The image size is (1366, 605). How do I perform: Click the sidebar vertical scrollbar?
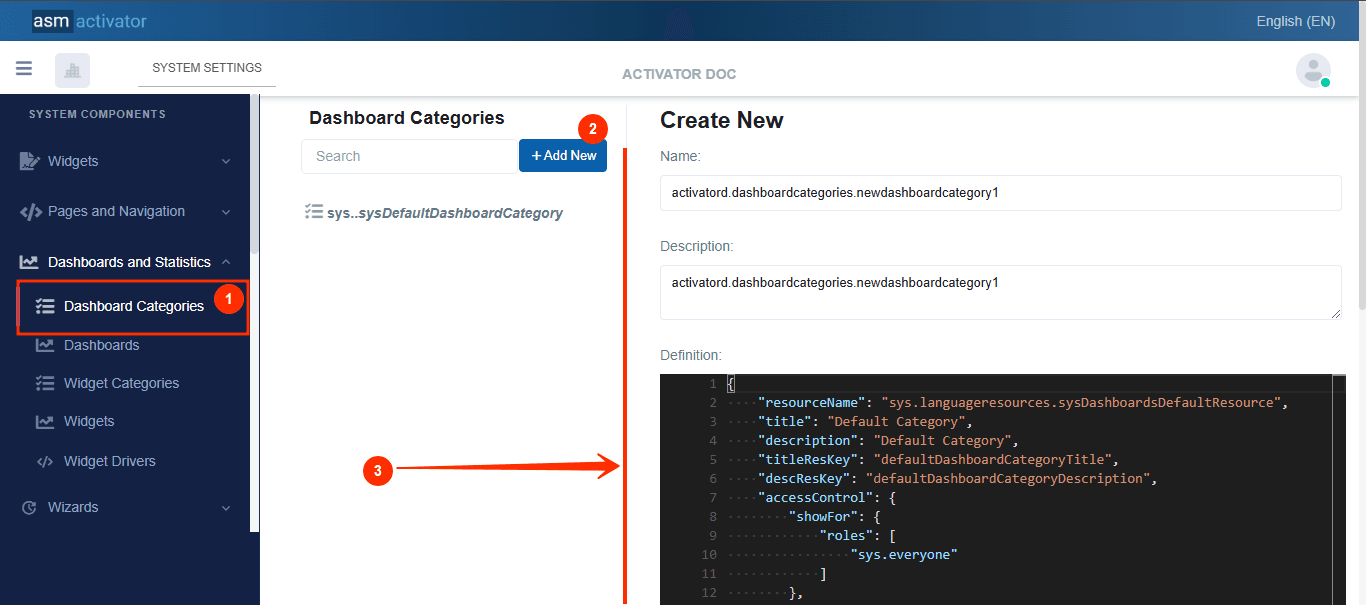coord(254,172)
